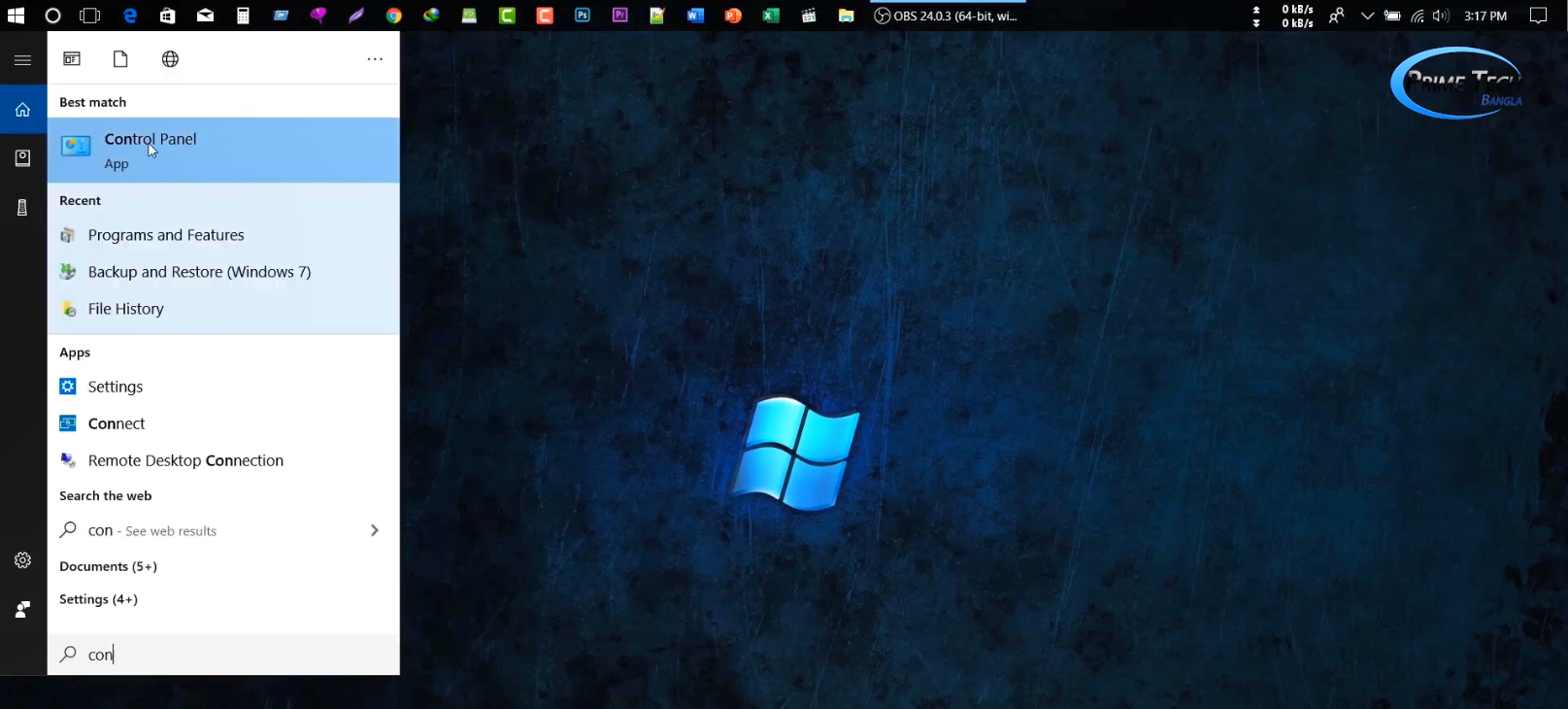
Task: Click the Home icon in search sidebar
Action: [x=22, y=110]
